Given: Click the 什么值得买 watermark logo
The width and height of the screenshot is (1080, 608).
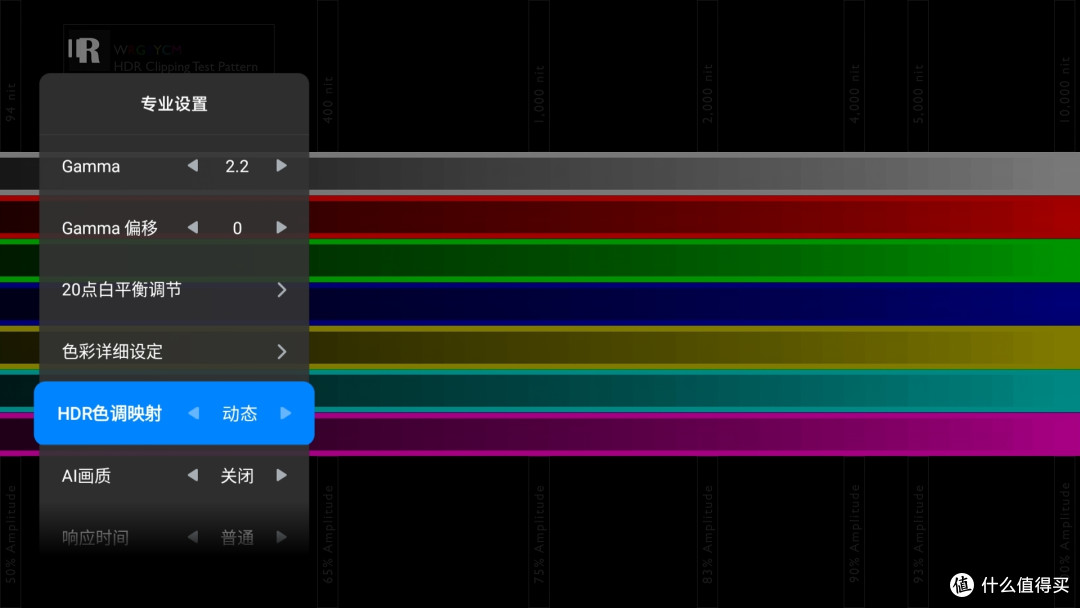Looking at the screenshot, I should click(x=1010, y=584).
